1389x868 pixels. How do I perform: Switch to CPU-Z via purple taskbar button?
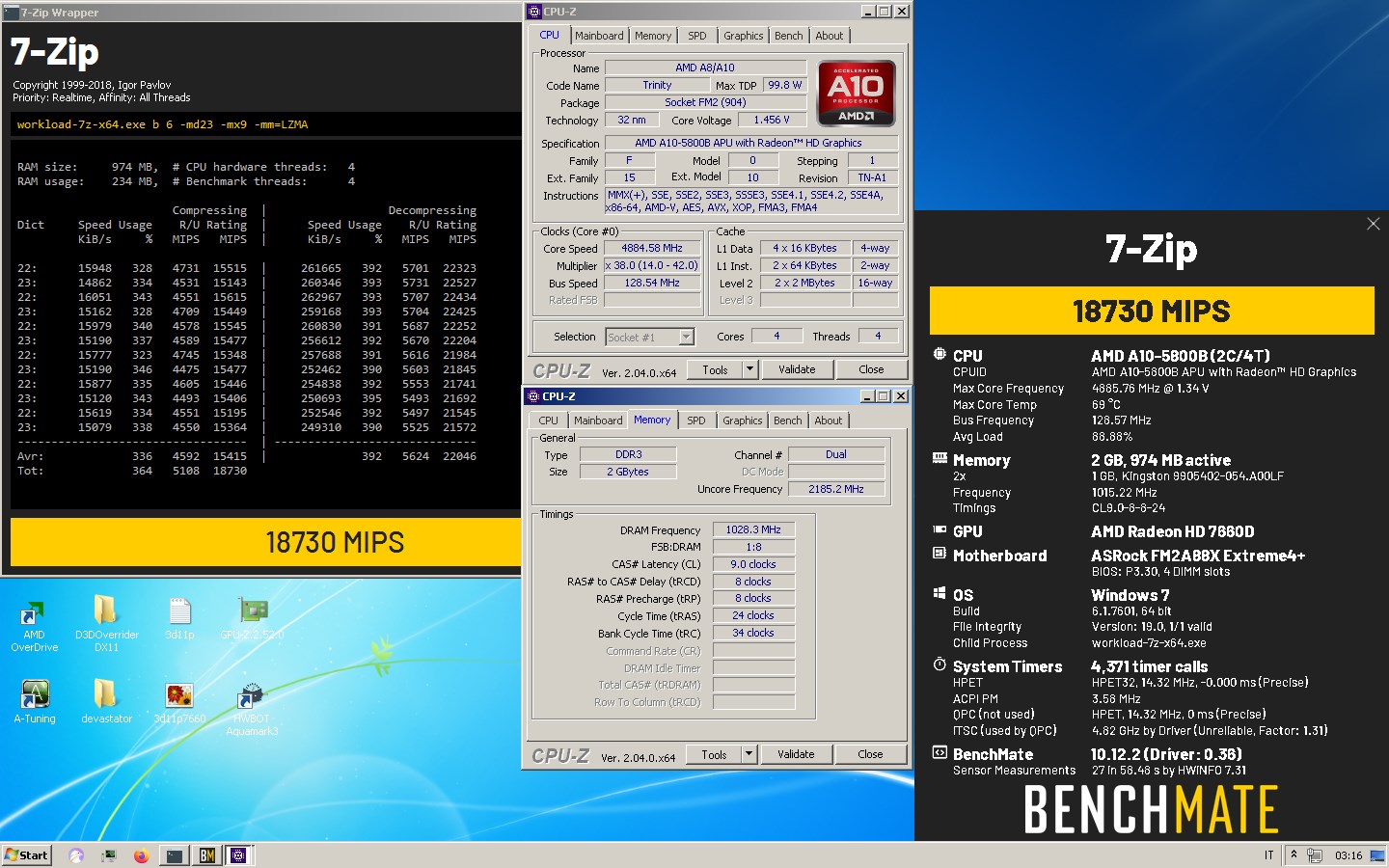tap(238, 854)
